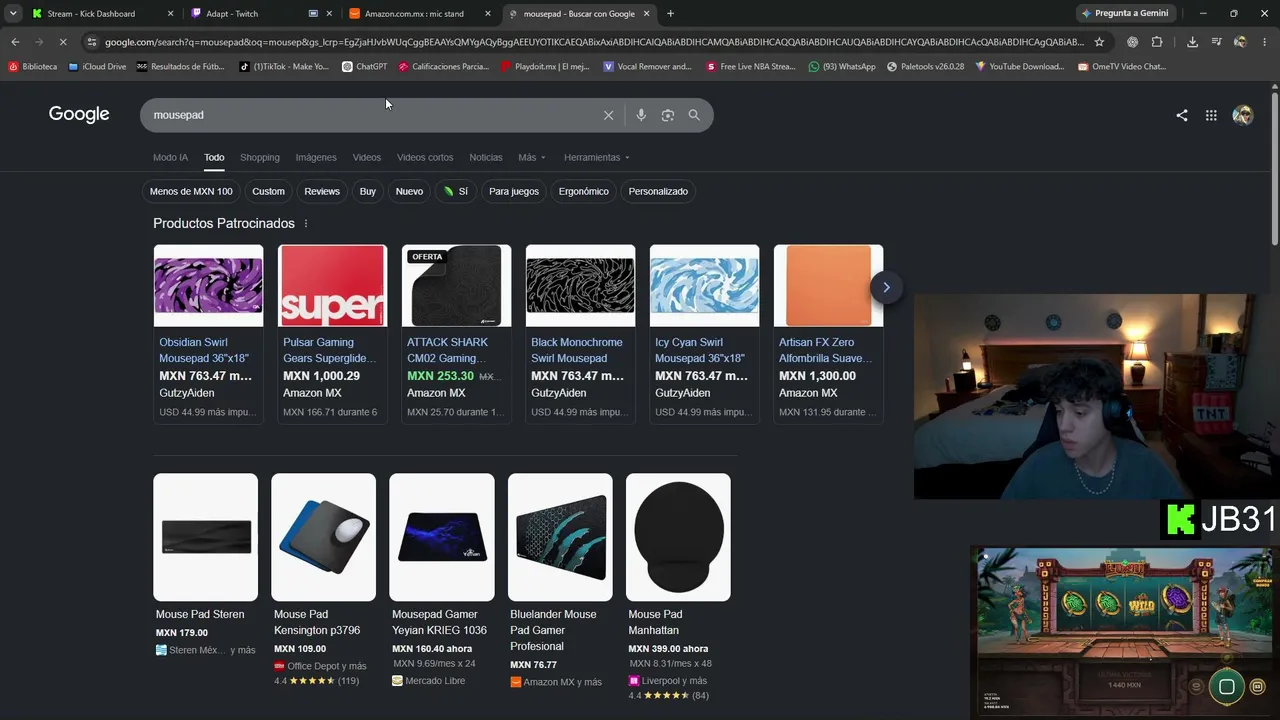Open the ATTACK SHARK CM02 Gaming link
The height and width of the screenshot is (720, 1280).
[447, 350]
